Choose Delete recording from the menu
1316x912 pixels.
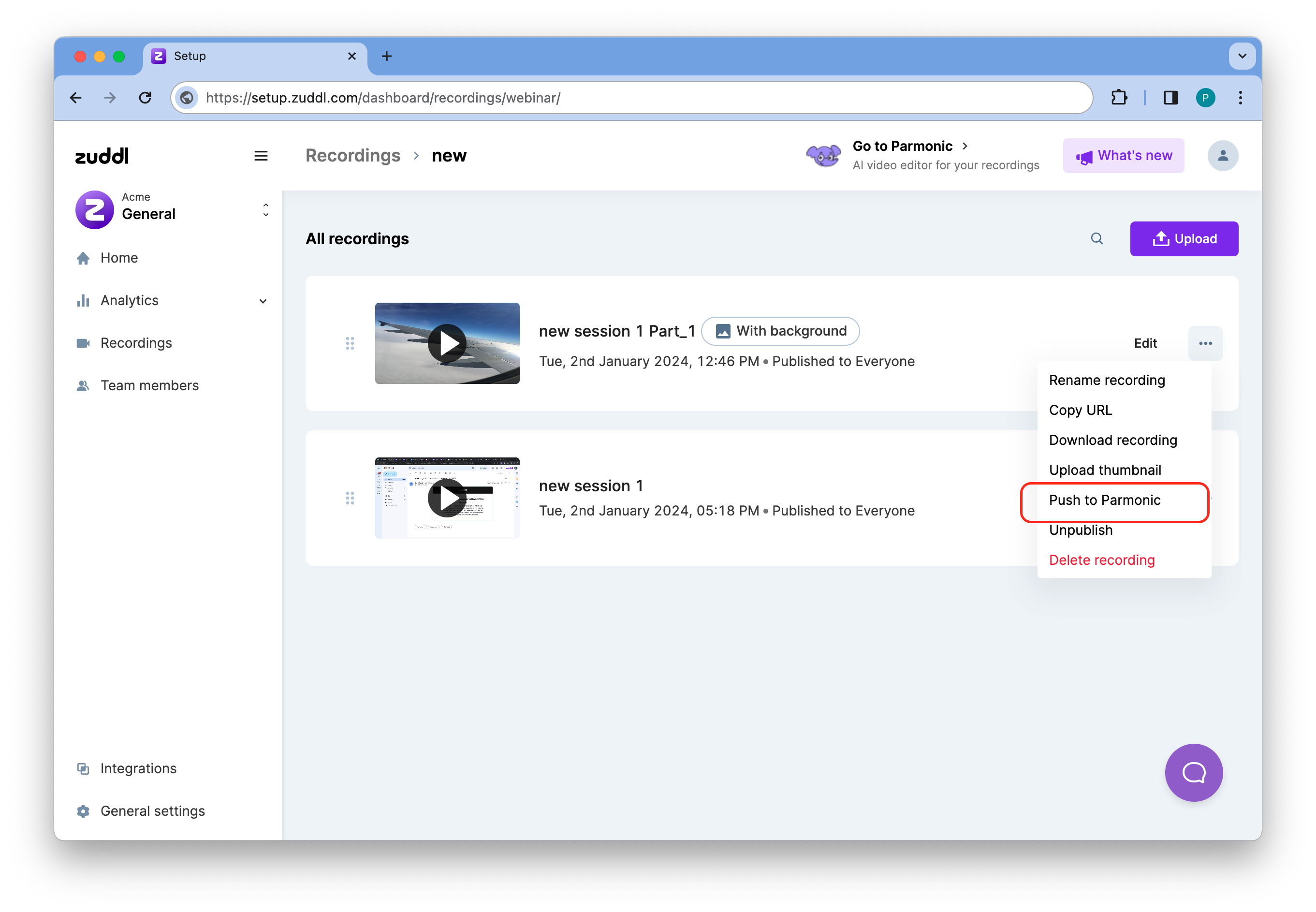pos(1102,560)
